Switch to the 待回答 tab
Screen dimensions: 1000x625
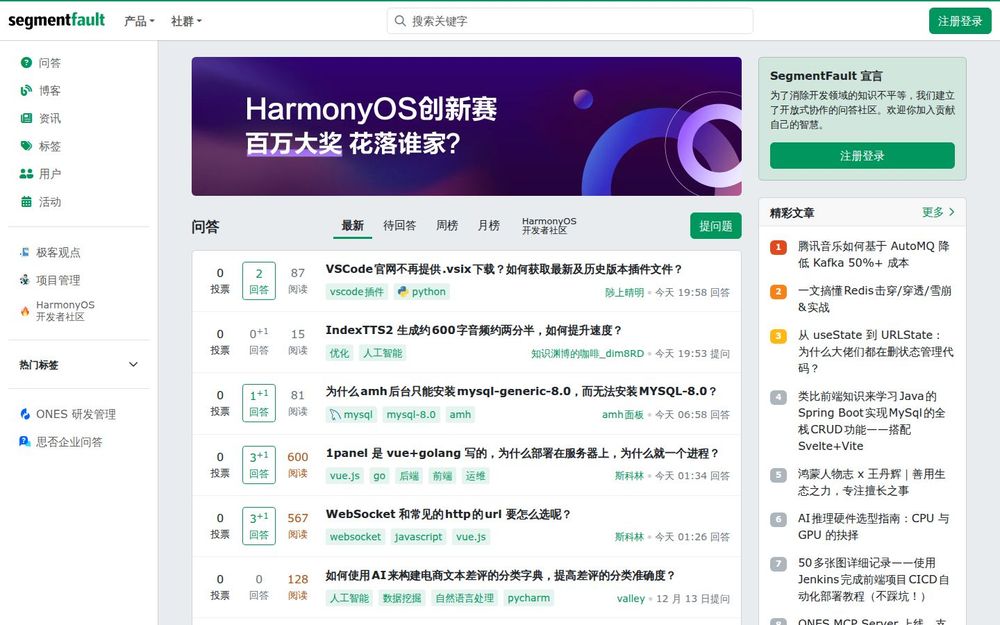coord(399,225)
